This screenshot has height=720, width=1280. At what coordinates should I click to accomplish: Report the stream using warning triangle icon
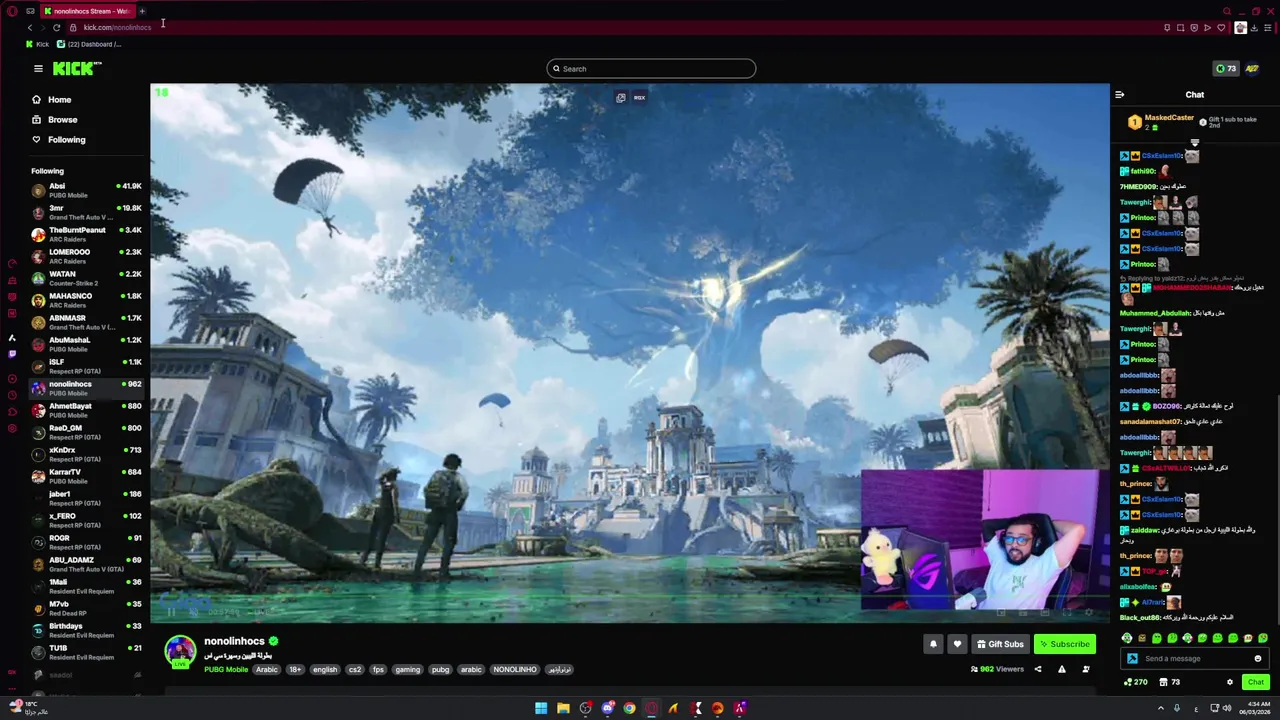pos(1061,669)
